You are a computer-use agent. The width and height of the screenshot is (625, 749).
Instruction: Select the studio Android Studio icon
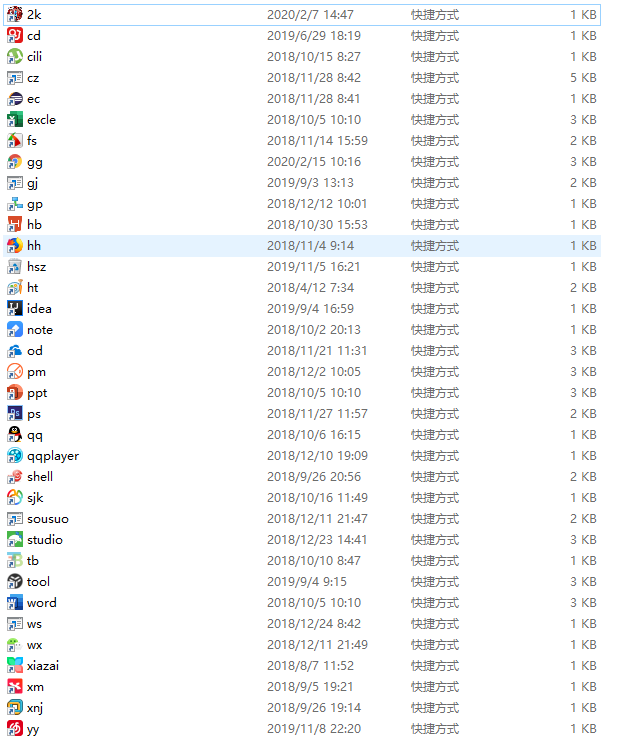(15, 540)
